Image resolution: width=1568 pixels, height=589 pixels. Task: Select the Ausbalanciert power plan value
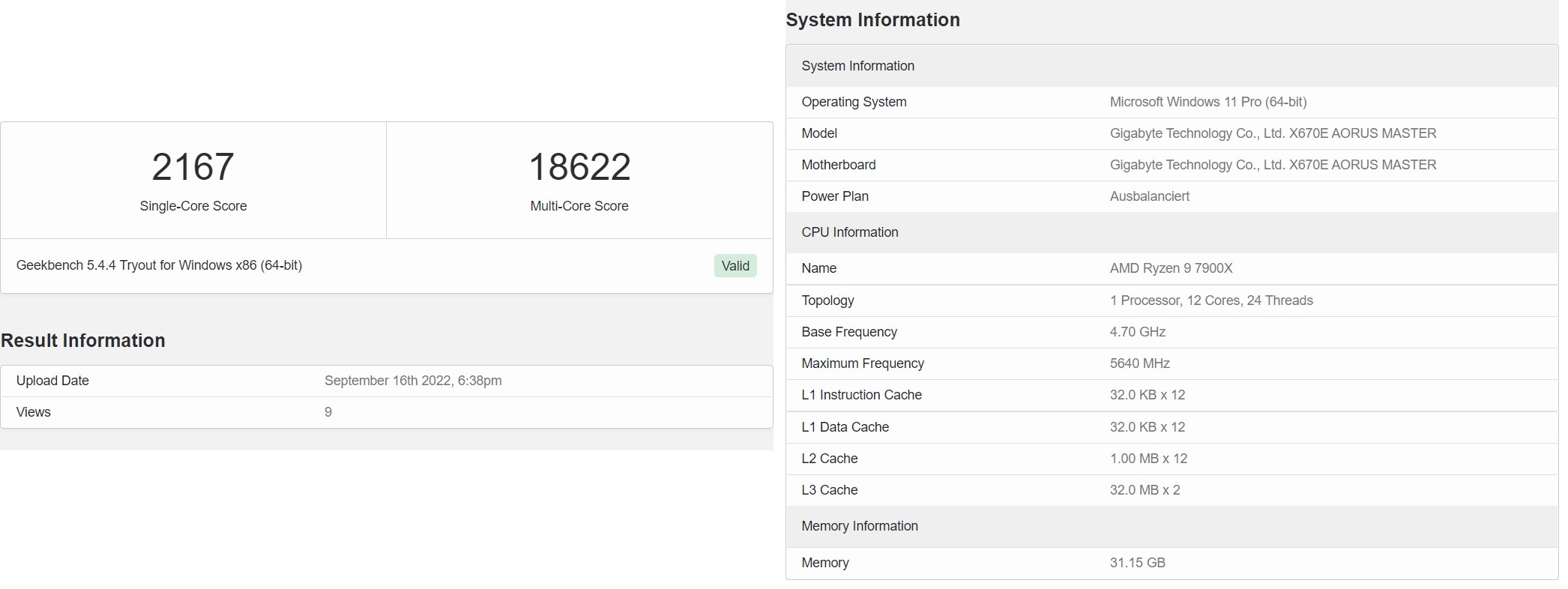pyautogui.click(x=1150, y=196)
